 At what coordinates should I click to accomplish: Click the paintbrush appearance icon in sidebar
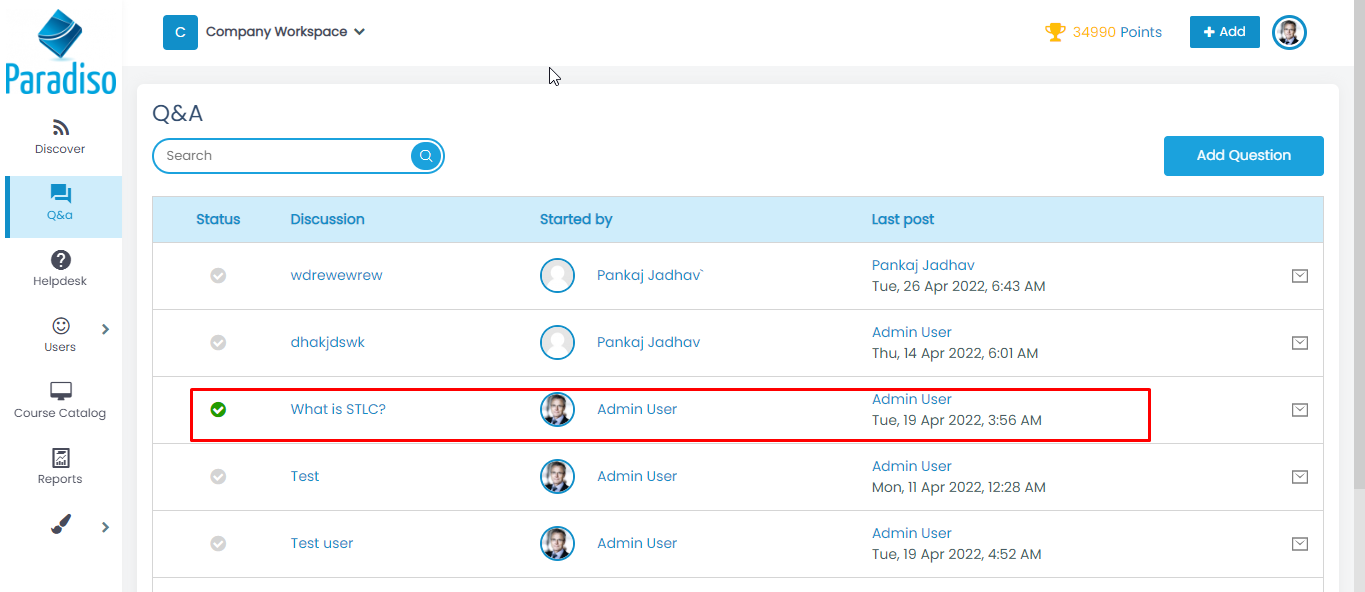pos(60,524)
